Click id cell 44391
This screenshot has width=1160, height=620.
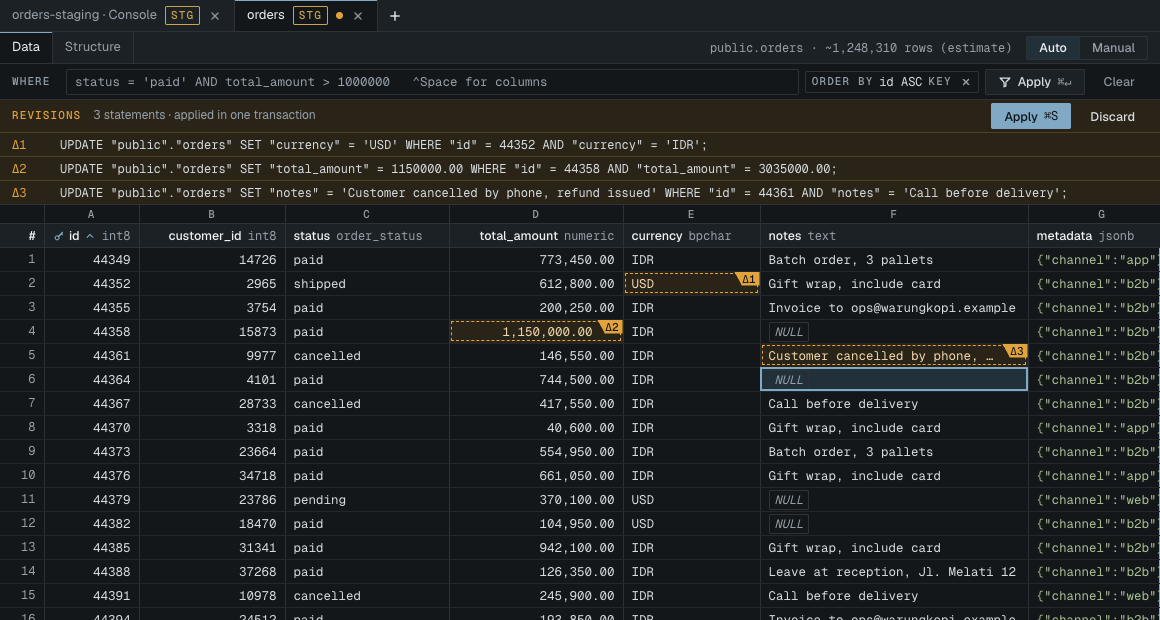tap(92, 596)
